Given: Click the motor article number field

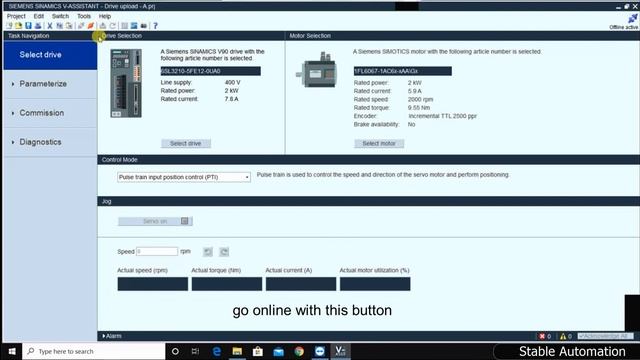Looking at the screenshot, I should tap(402, 71).
